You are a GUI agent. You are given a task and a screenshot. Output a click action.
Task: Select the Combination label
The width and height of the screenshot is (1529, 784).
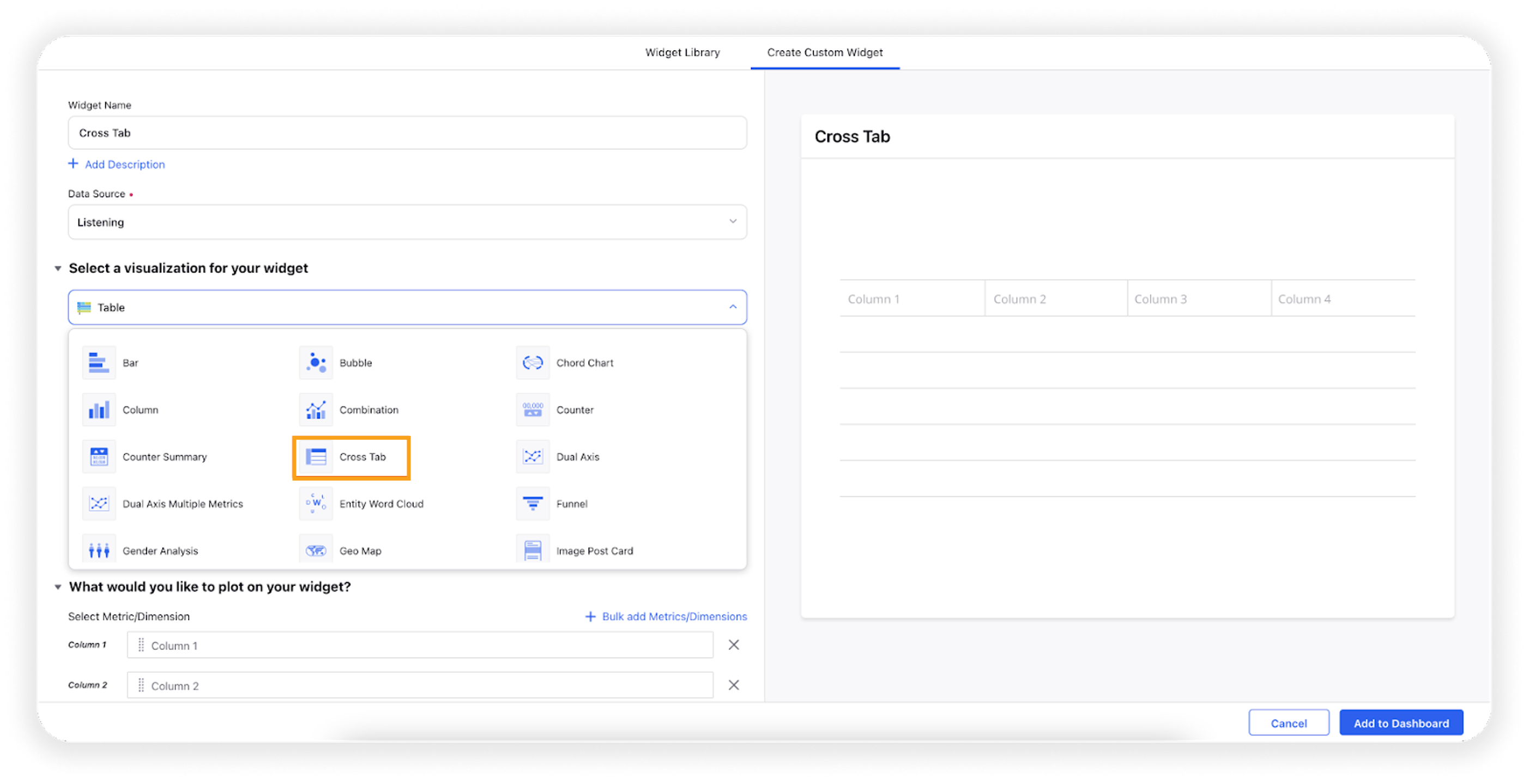pyautogui.click(x=368, y=410)
